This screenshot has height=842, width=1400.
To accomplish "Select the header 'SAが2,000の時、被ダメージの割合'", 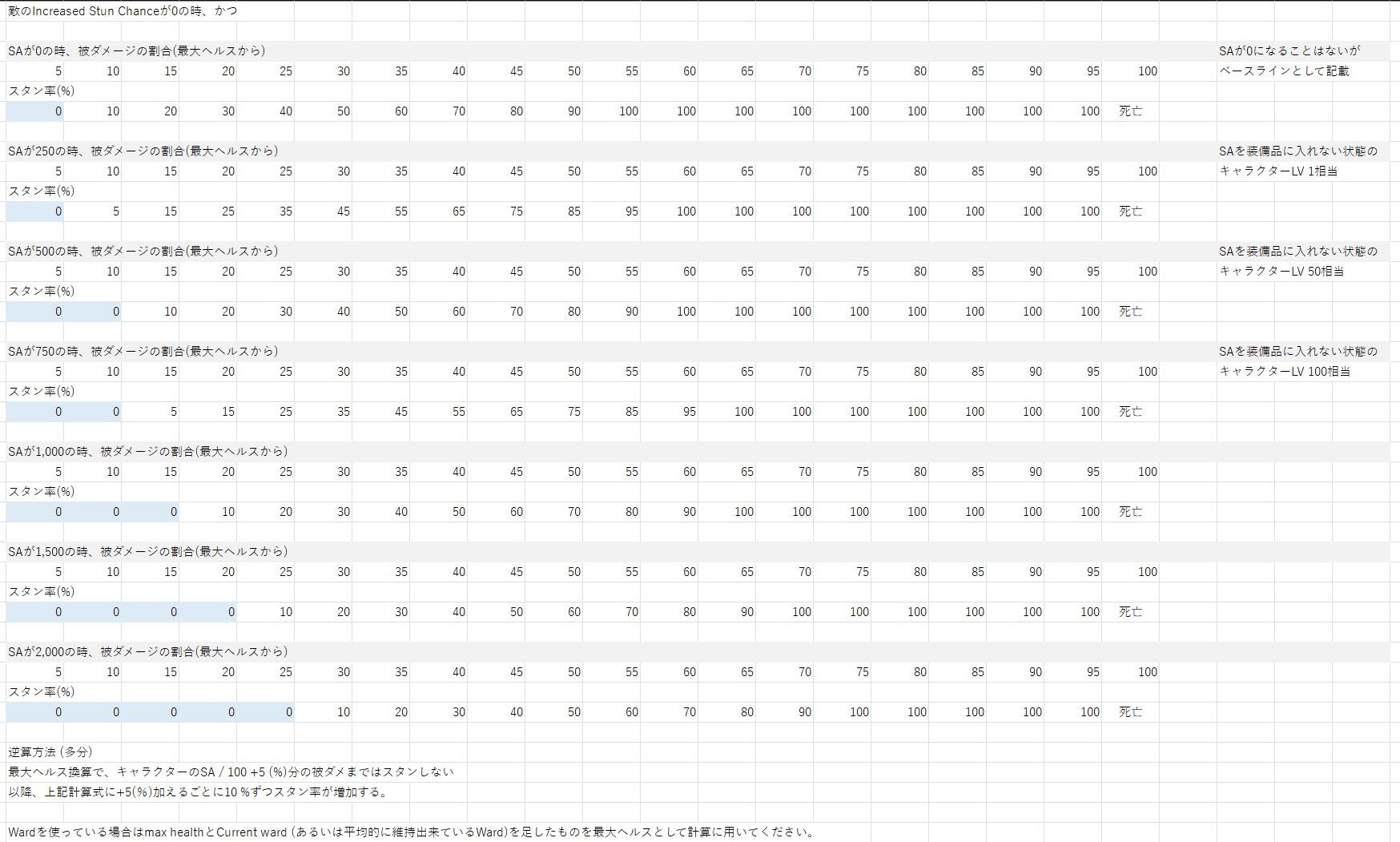I will click(148, 651).
